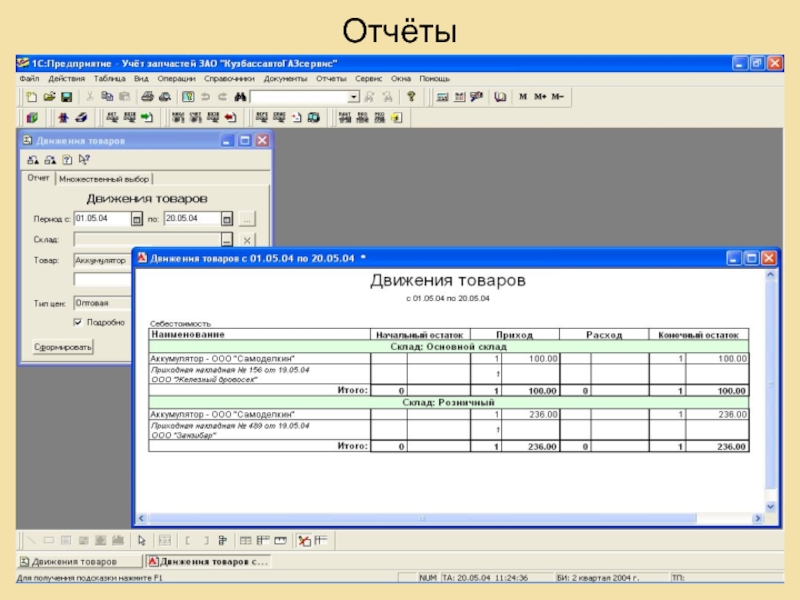Open calendar picker for period end date
The width and height of the screenshot is (800, 600).
point(227,218)
